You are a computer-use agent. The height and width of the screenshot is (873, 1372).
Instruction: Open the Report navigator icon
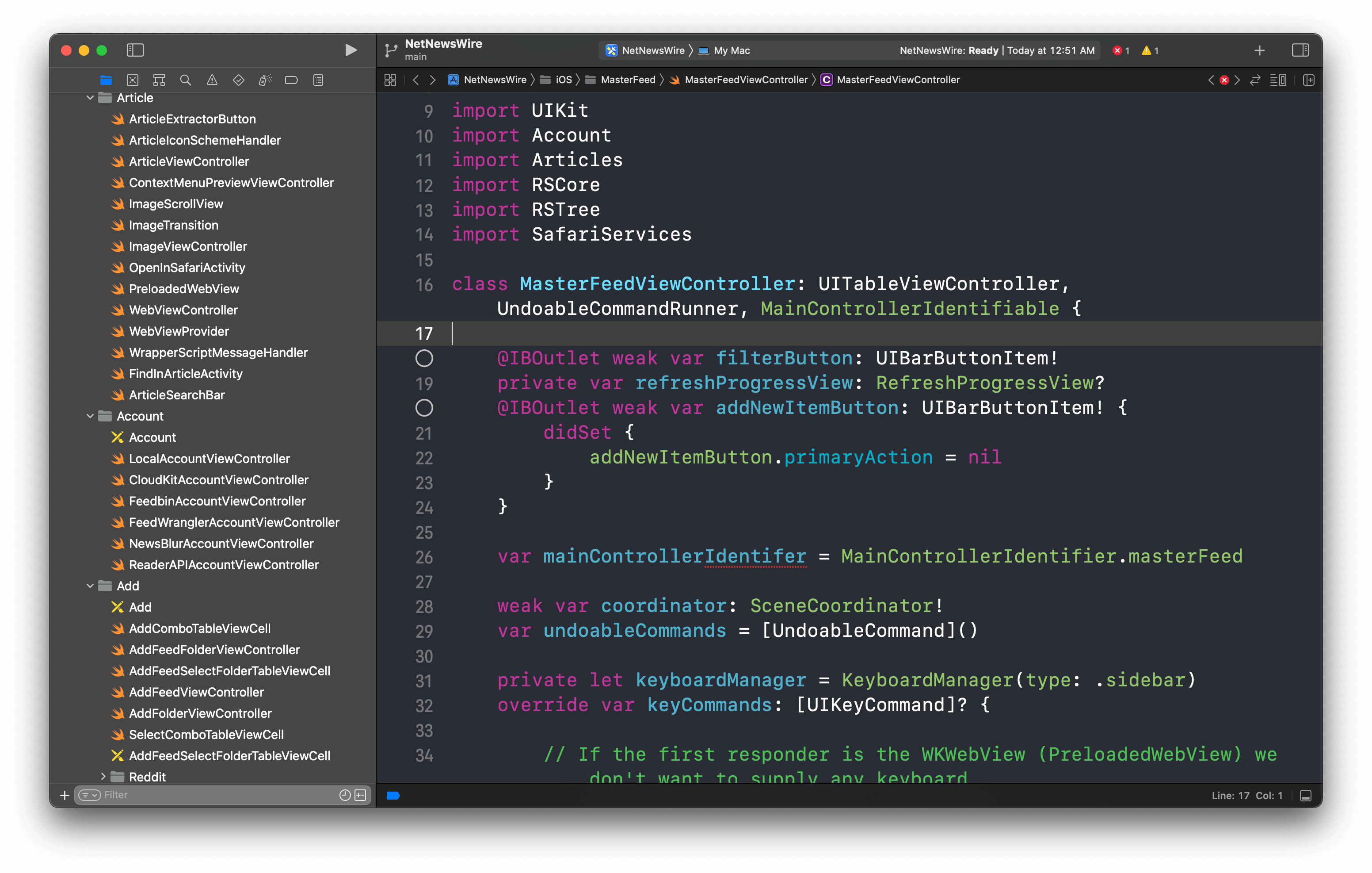[318, 80]
